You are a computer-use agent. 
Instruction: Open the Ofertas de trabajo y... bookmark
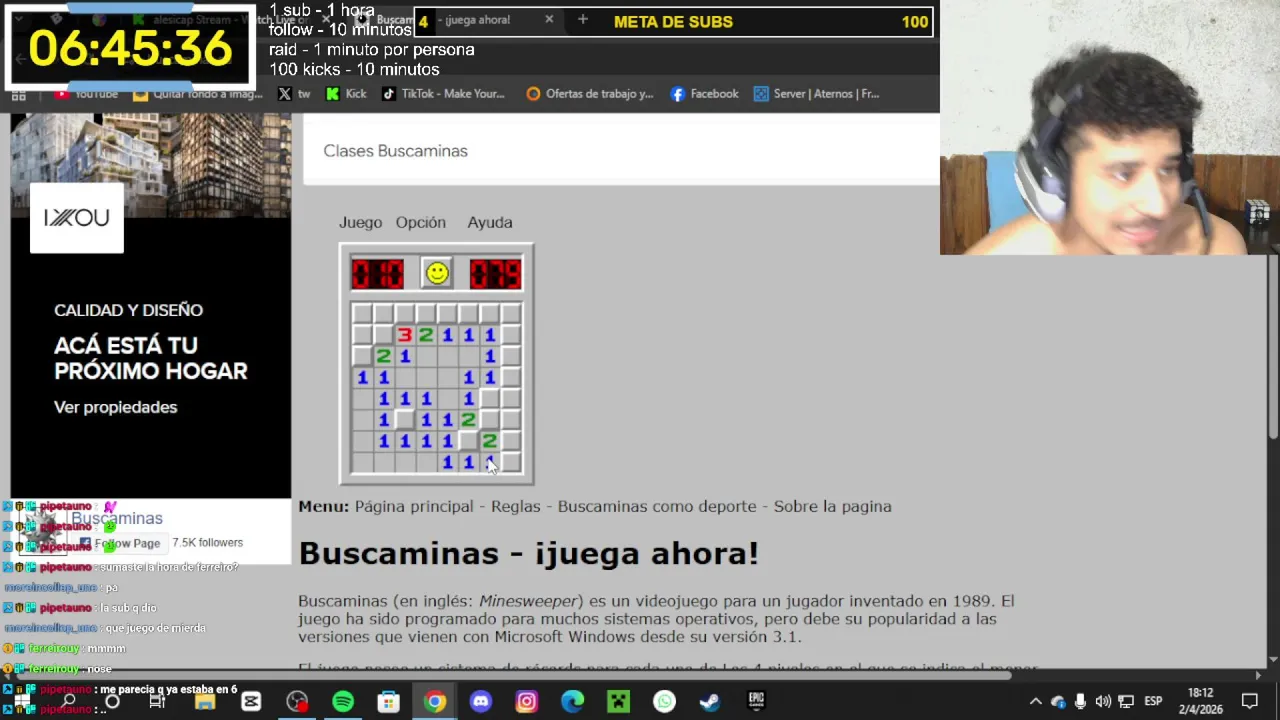coord(589,94)
